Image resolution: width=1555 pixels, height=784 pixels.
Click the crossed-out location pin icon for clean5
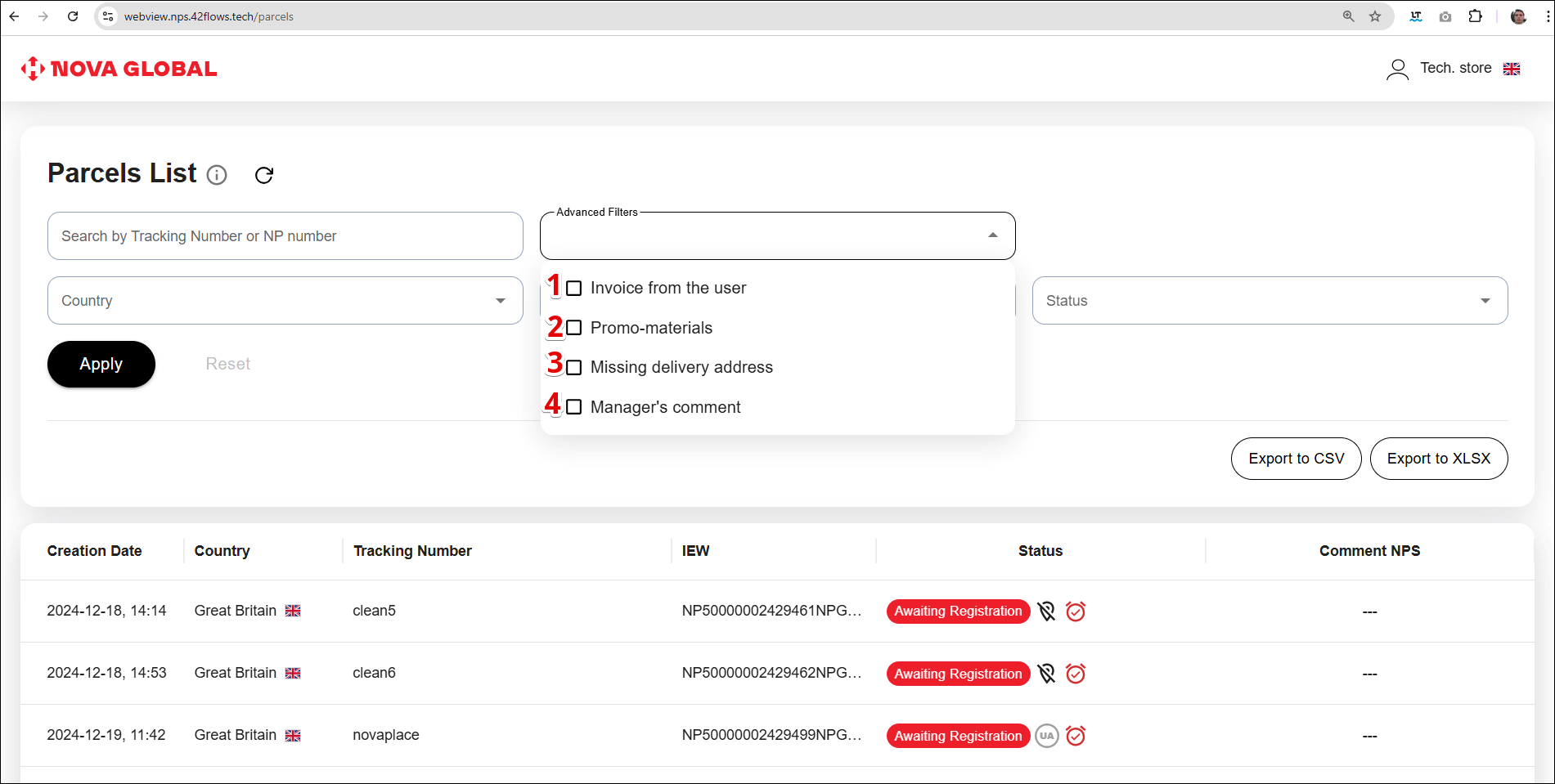(x=1046, y=612)
